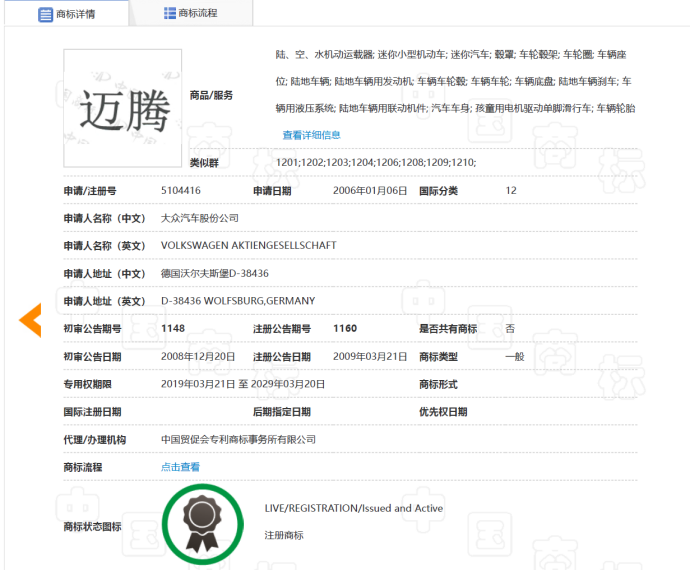
Task: Open the 商标详情 tab
Action: pyautogui.click(x=66, y=14)
